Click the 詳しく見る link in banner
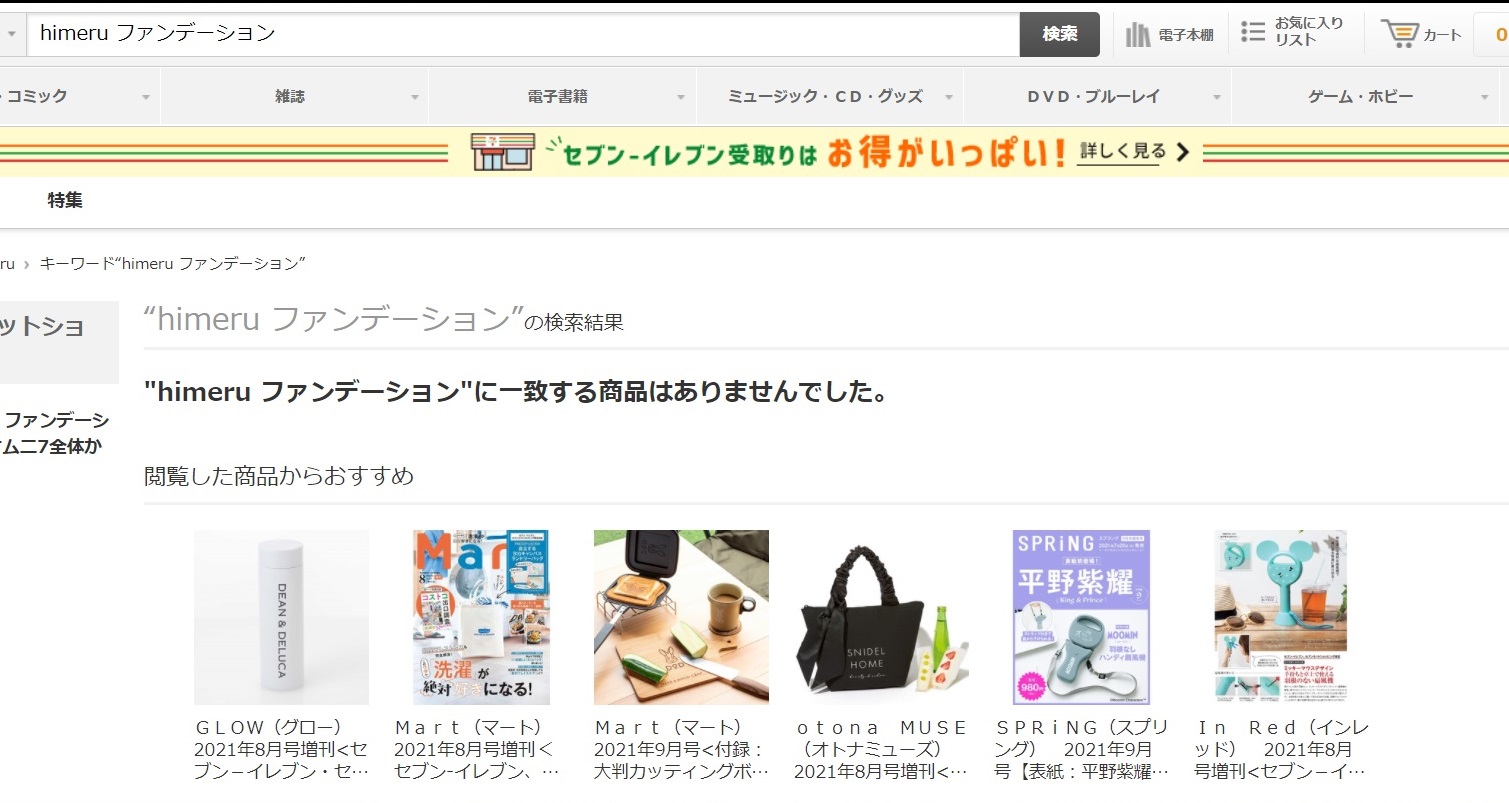 pyautogui.click(x=1122, y=152)
